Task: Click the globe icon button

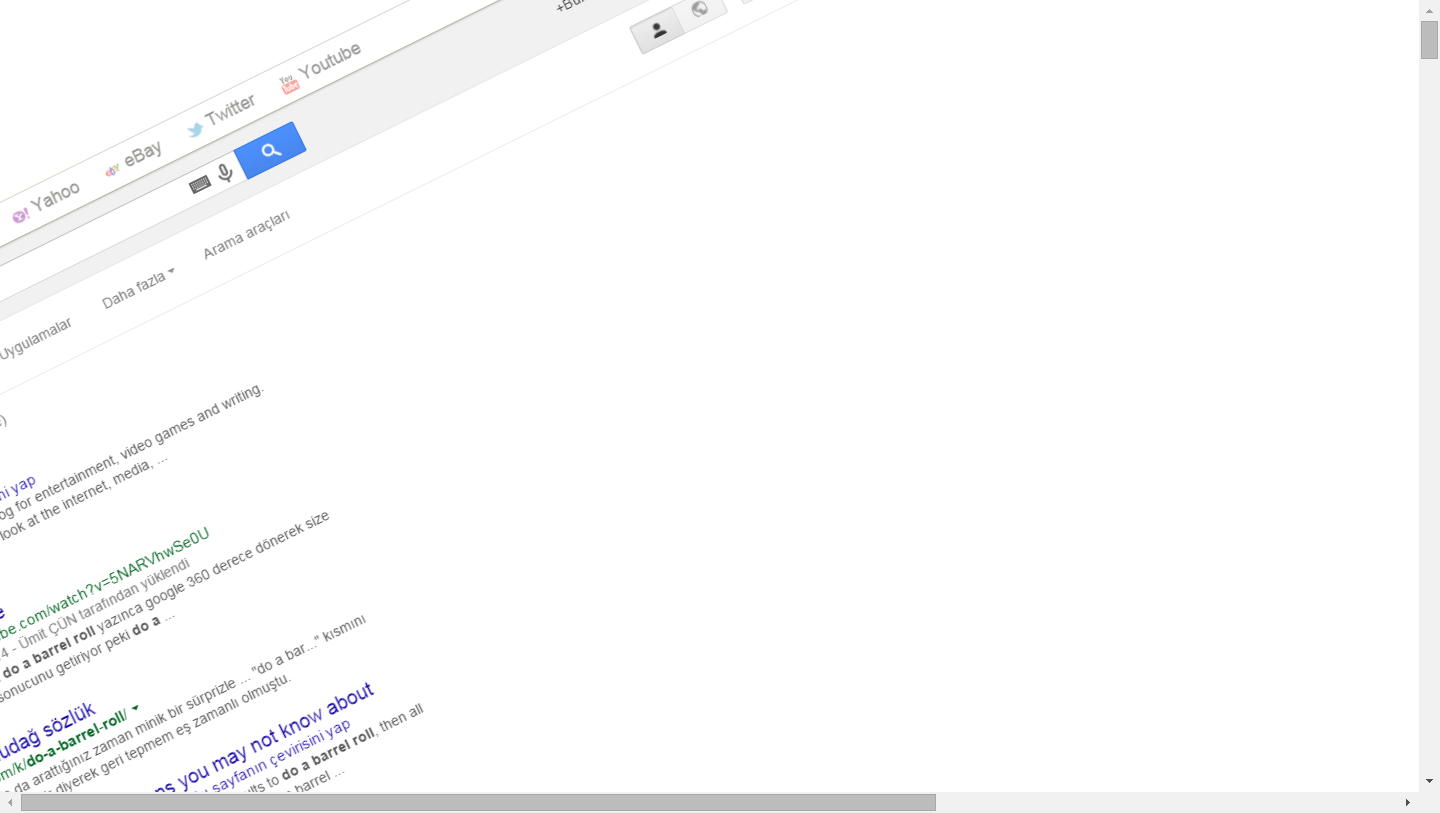Action: [x=700, y=10]
